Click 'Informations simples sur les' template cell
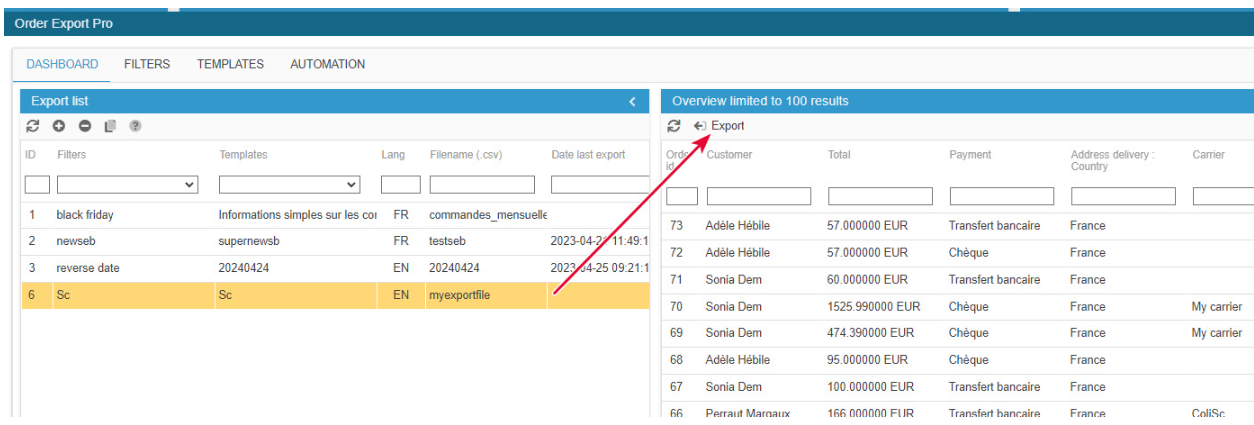 (x=297, y=215)
